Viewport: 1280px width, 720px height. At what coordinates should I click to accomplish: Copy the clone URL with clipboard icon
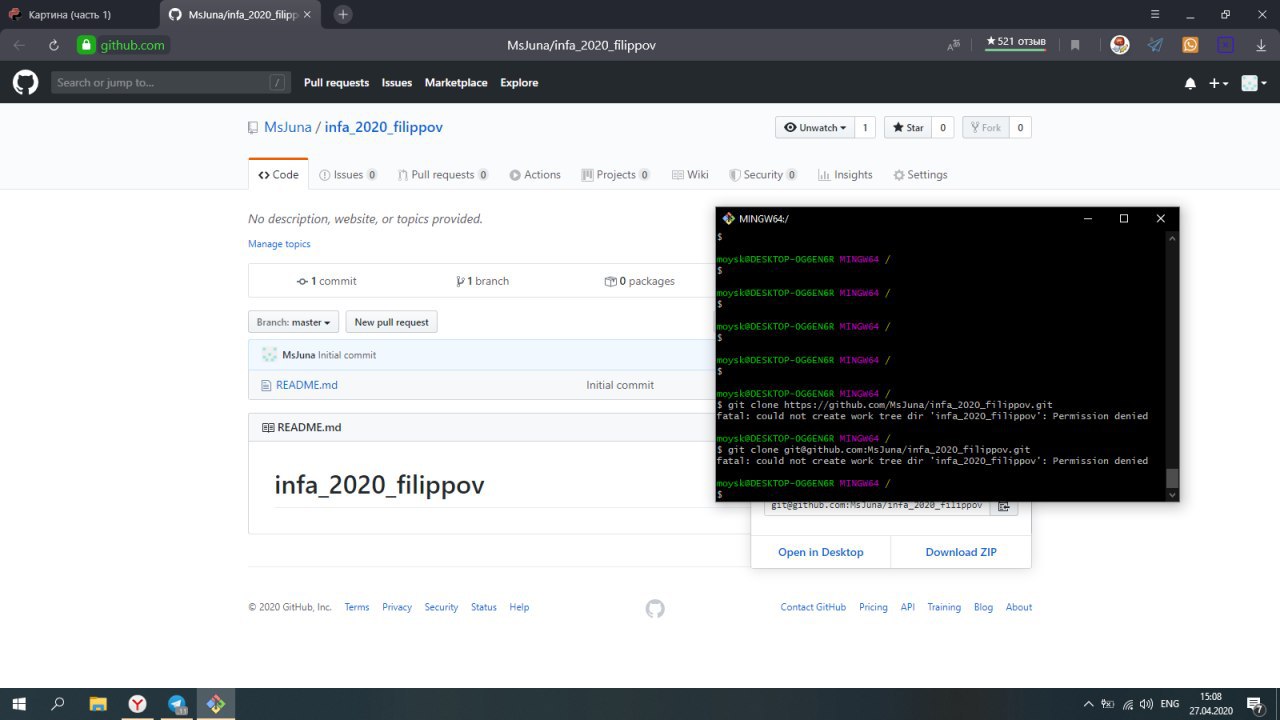[1004, 506]
